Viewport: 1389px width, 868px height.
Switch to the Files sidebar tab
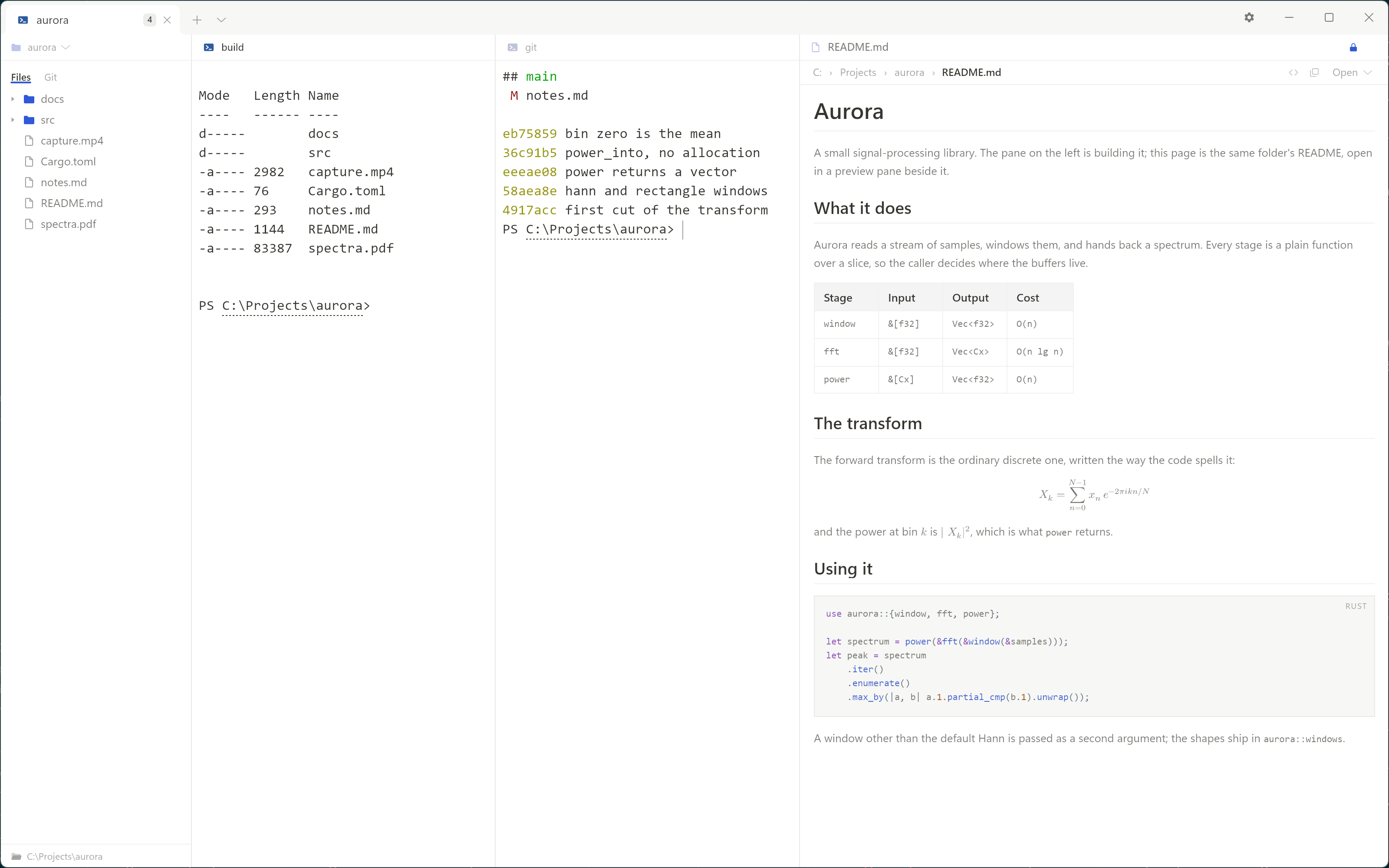click(21, 77)
